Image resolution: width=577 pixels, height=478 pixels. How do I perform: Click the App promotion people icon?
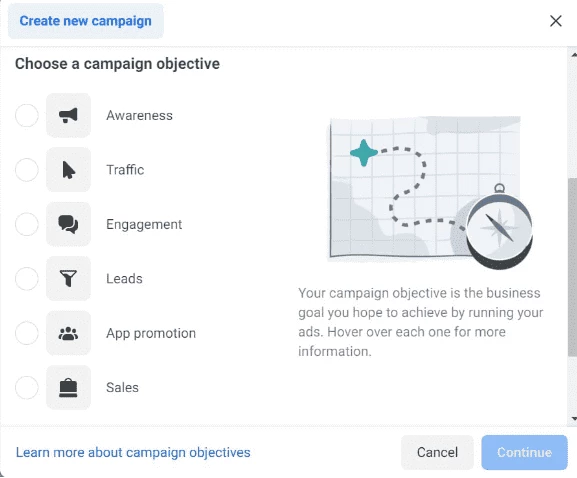click(x=68, y=333)
